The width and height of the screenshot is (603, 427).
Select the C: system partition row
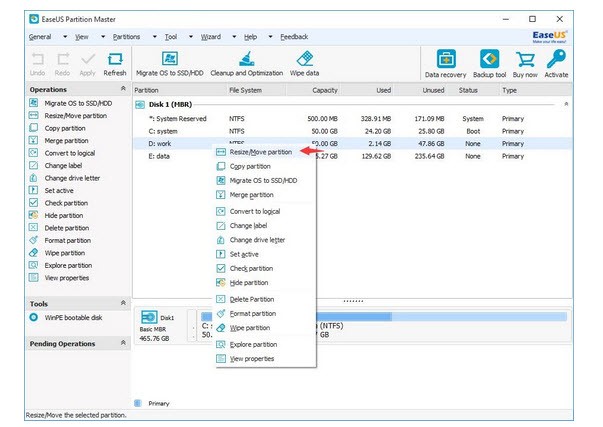352,131
